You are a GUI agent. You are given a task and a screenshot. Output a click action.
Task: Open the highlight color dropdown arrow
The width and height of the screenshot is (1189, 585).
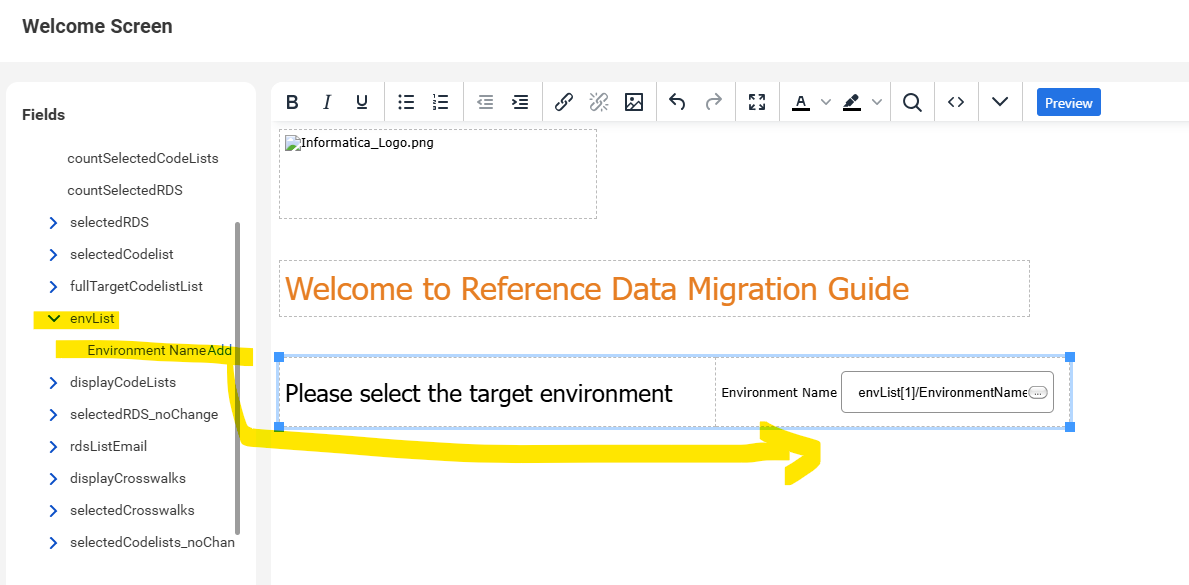point(877,102)
